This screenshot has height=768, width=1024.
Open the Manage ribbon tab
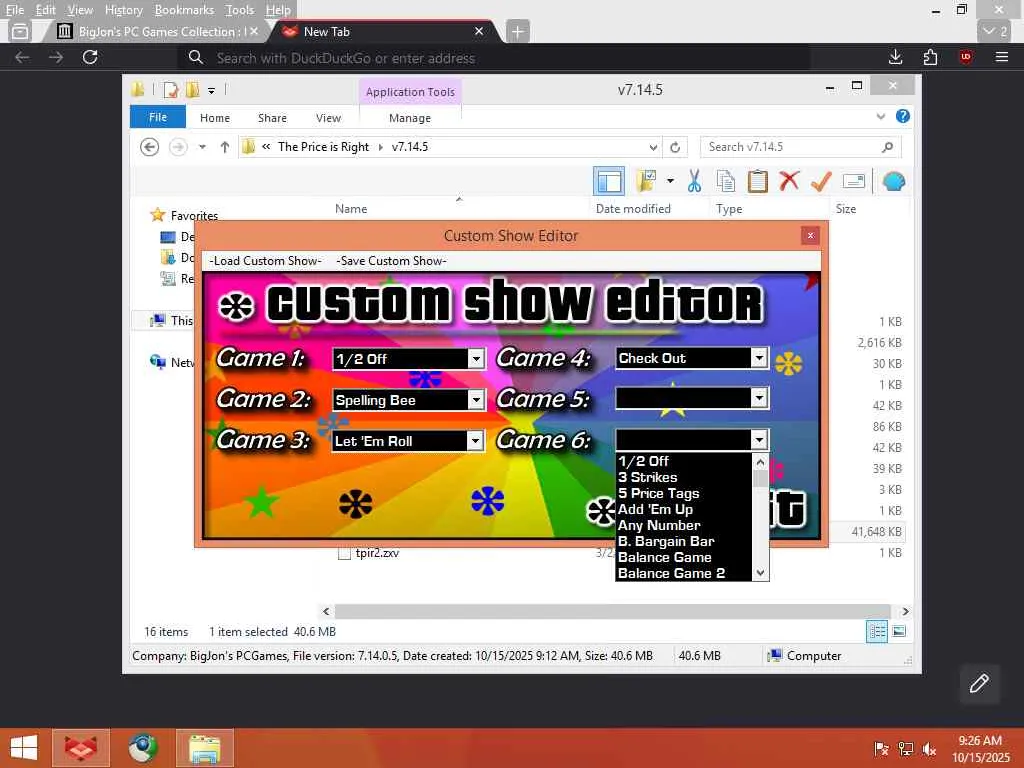pyautogui.click(x=409, y=118)
